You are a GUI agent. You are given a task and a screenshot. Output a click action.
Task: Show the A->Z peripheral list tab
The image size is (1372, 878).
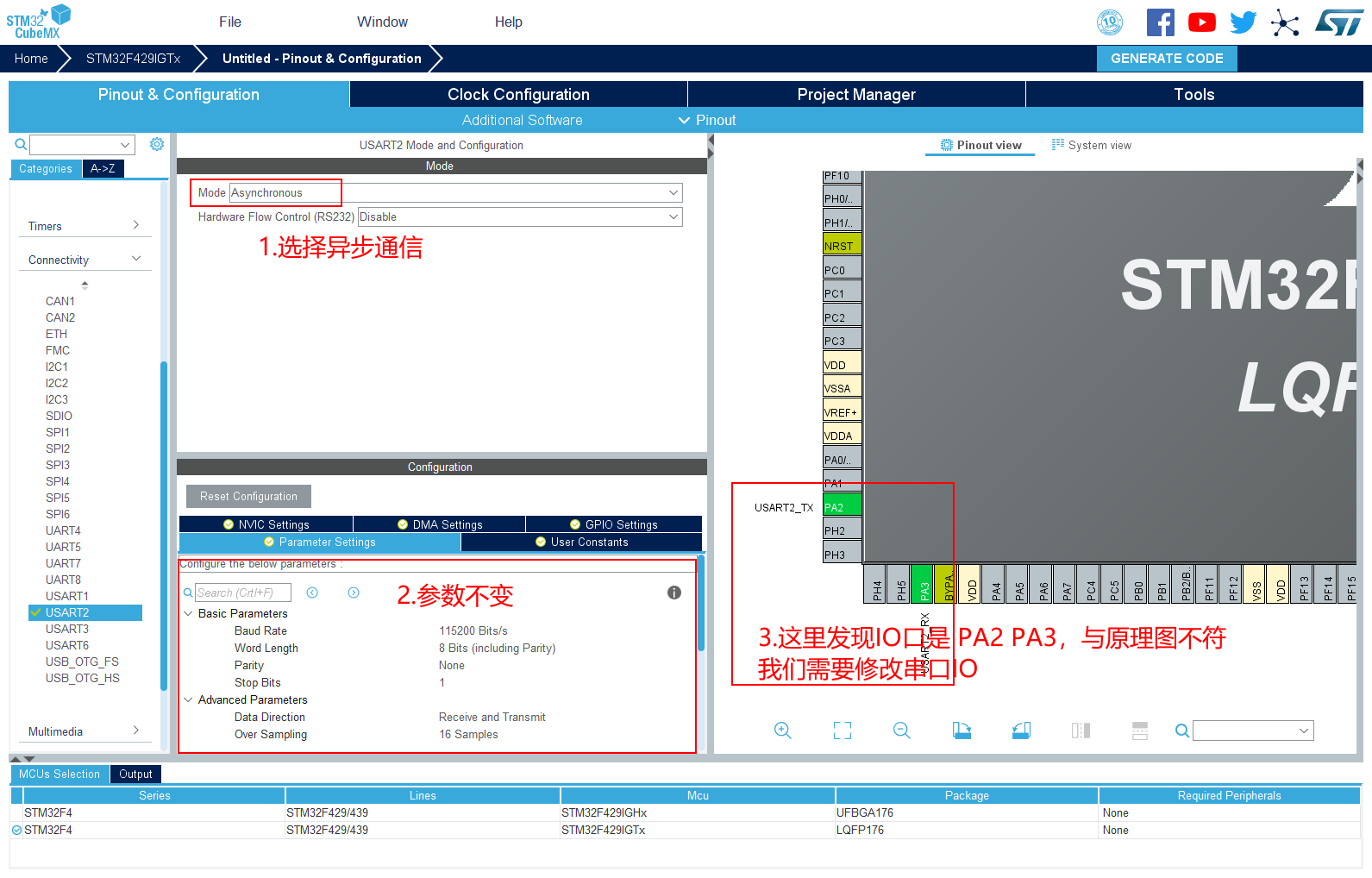click(x=103, y=168)
